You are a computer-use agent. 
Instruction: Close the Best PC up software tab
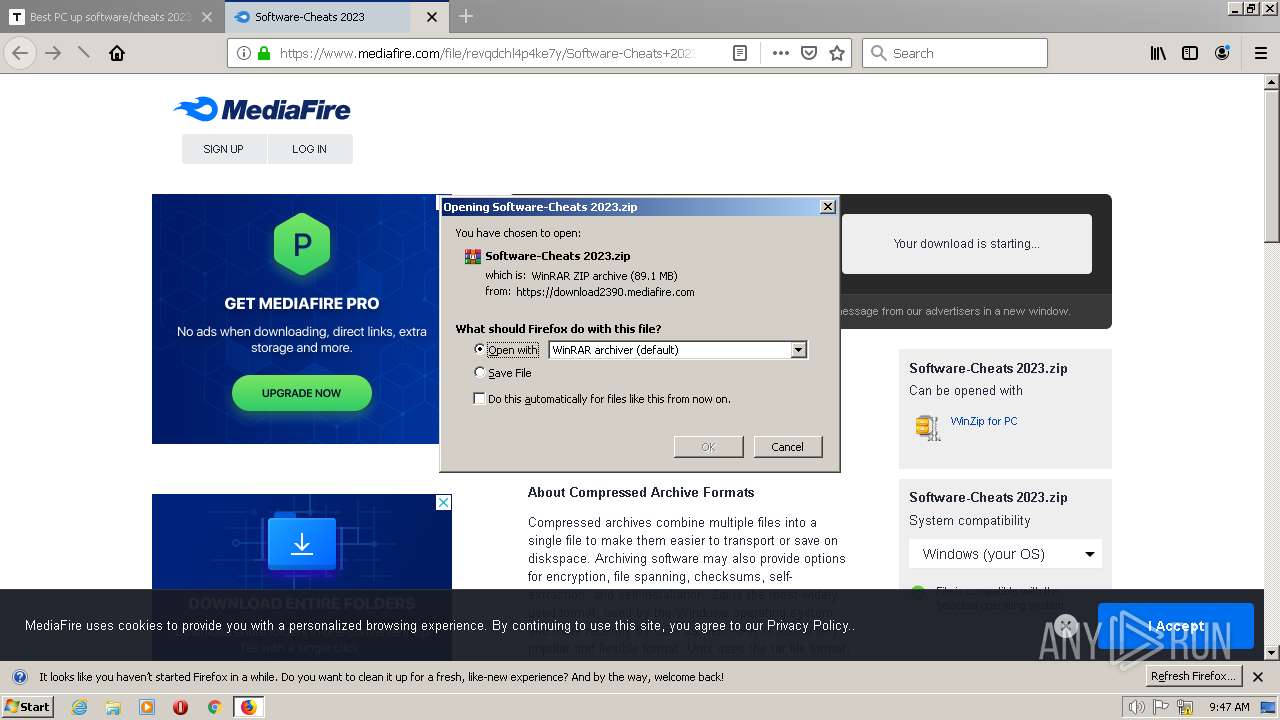(x=207, y=17)
